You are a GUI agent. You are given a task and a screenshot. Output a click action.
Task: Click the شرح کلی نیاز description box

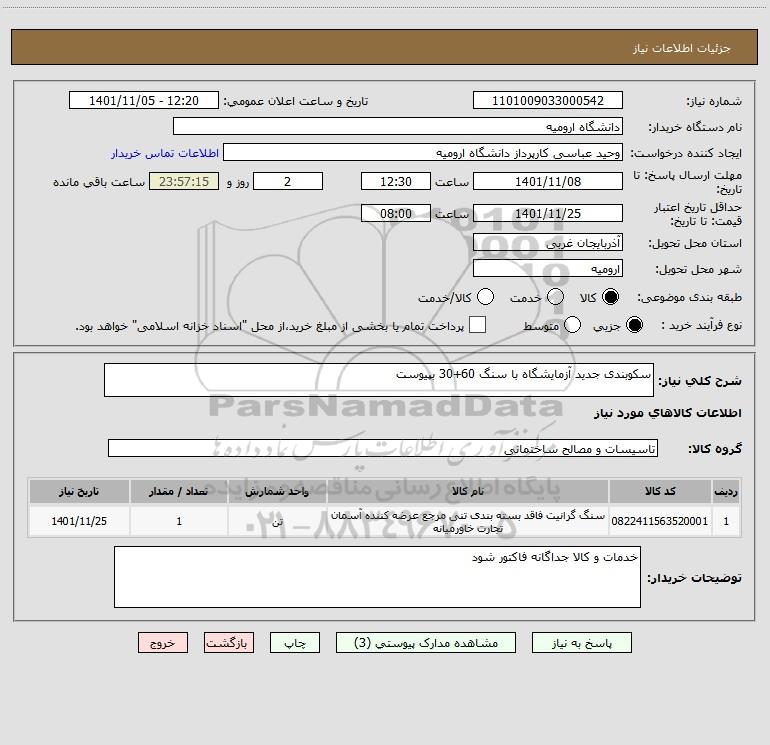point(379,380)
